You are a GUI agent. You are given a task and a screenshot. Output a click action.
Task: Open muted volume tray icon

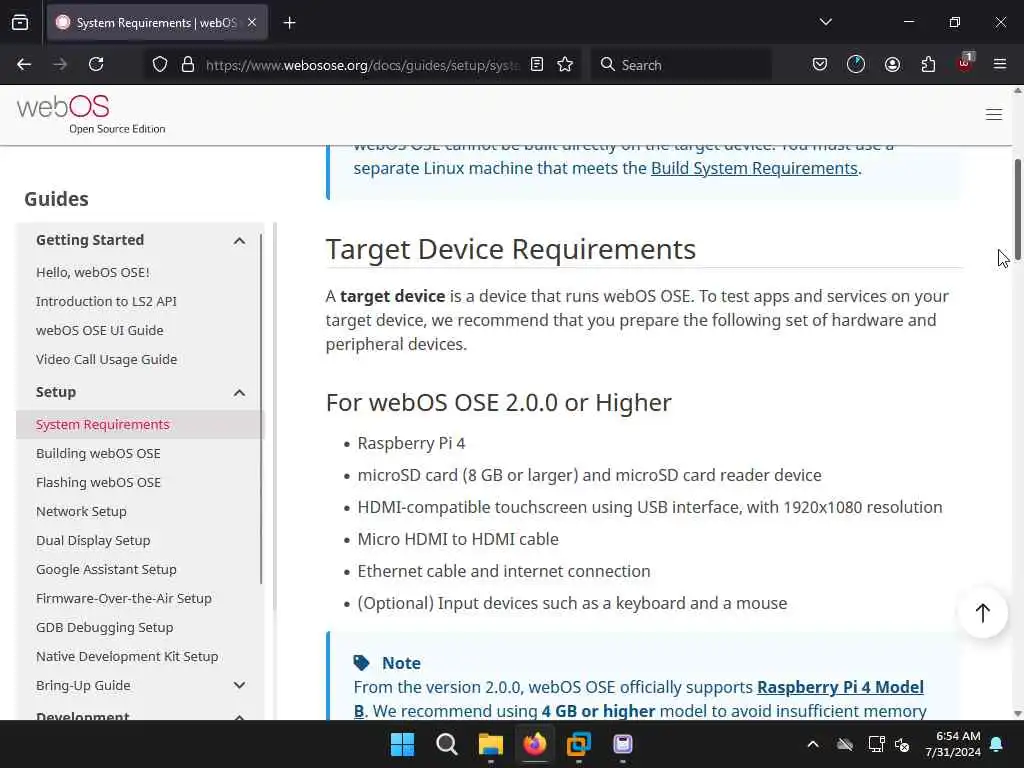(903, 744)
